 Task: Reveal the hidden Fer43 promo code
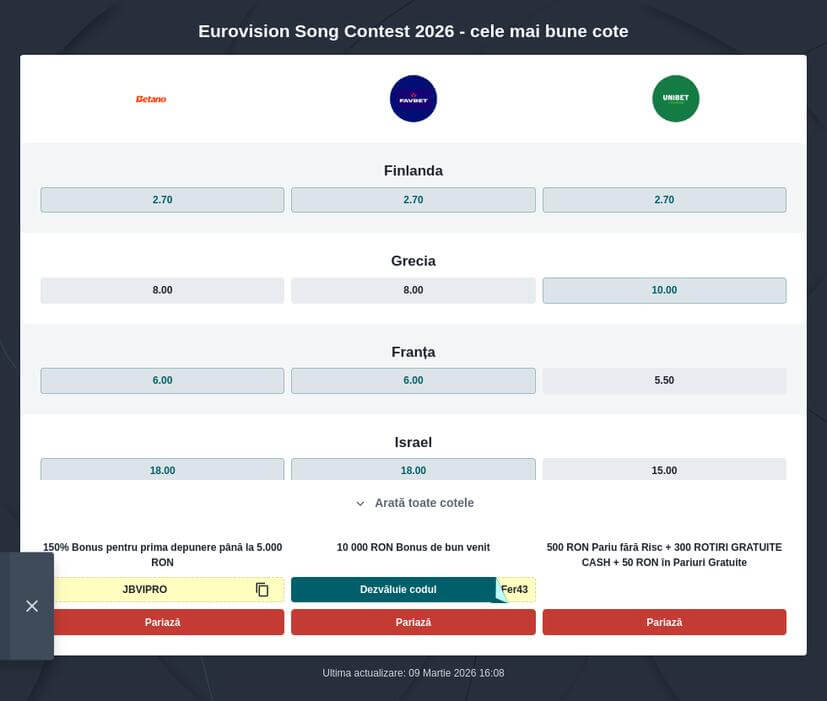point(514,590)
